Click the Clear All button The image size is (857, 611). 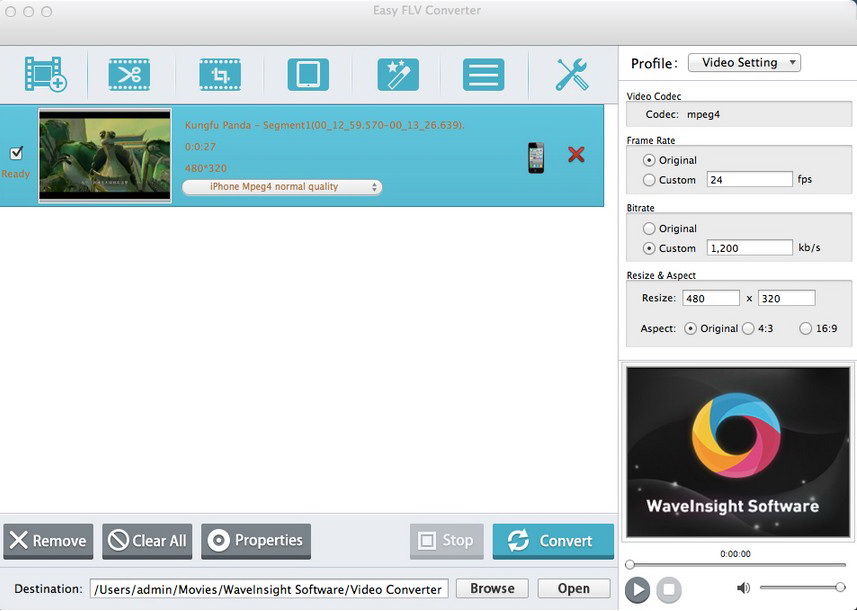[147, 541]
